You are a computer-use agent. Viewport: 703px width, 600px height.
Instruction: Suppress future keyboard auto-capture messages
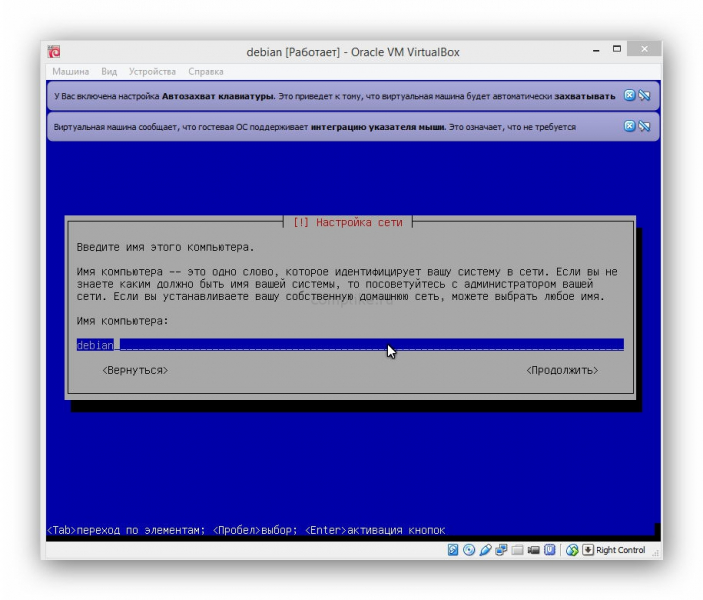point(644,96)
